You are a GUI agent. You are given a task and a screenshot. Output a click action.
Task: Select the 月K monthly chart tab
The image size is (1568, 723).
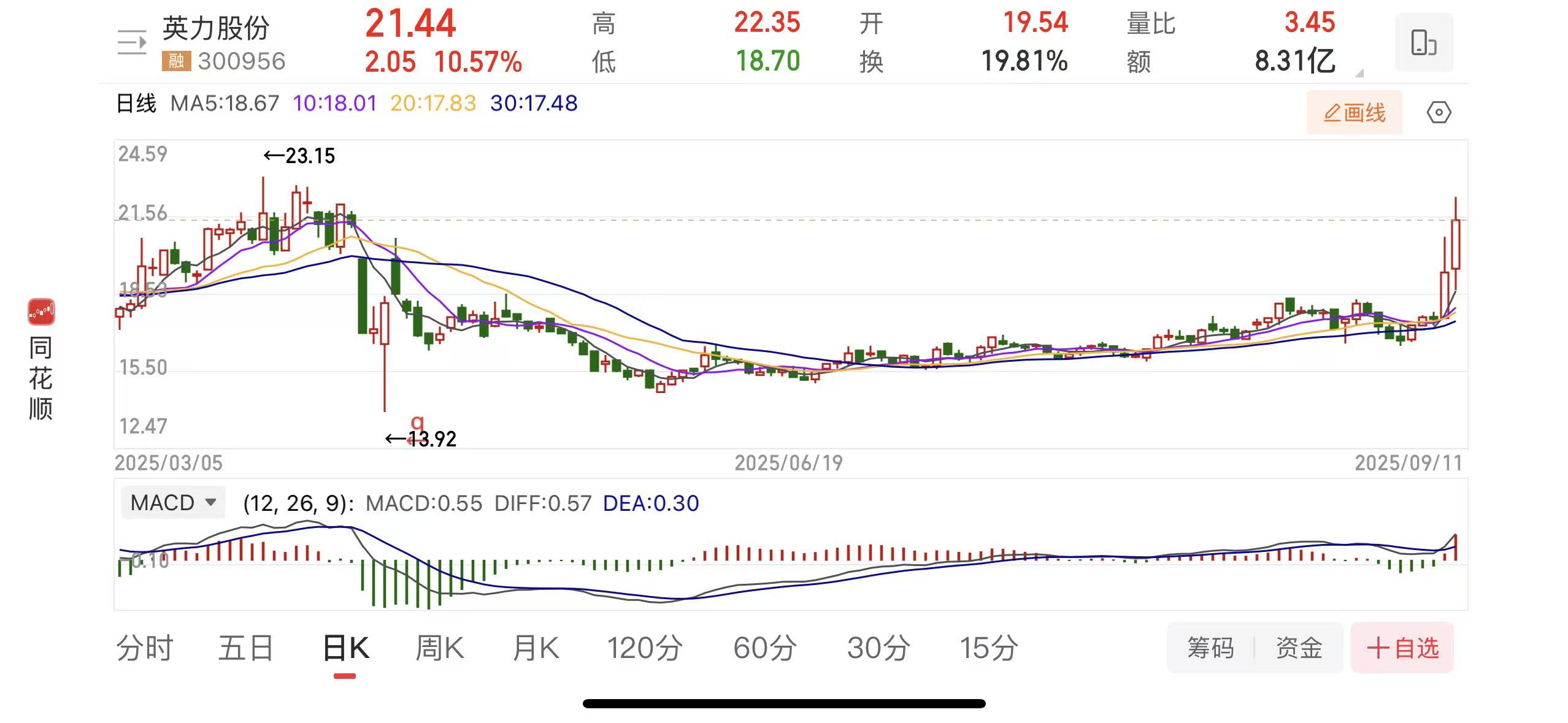coord(536,648)
